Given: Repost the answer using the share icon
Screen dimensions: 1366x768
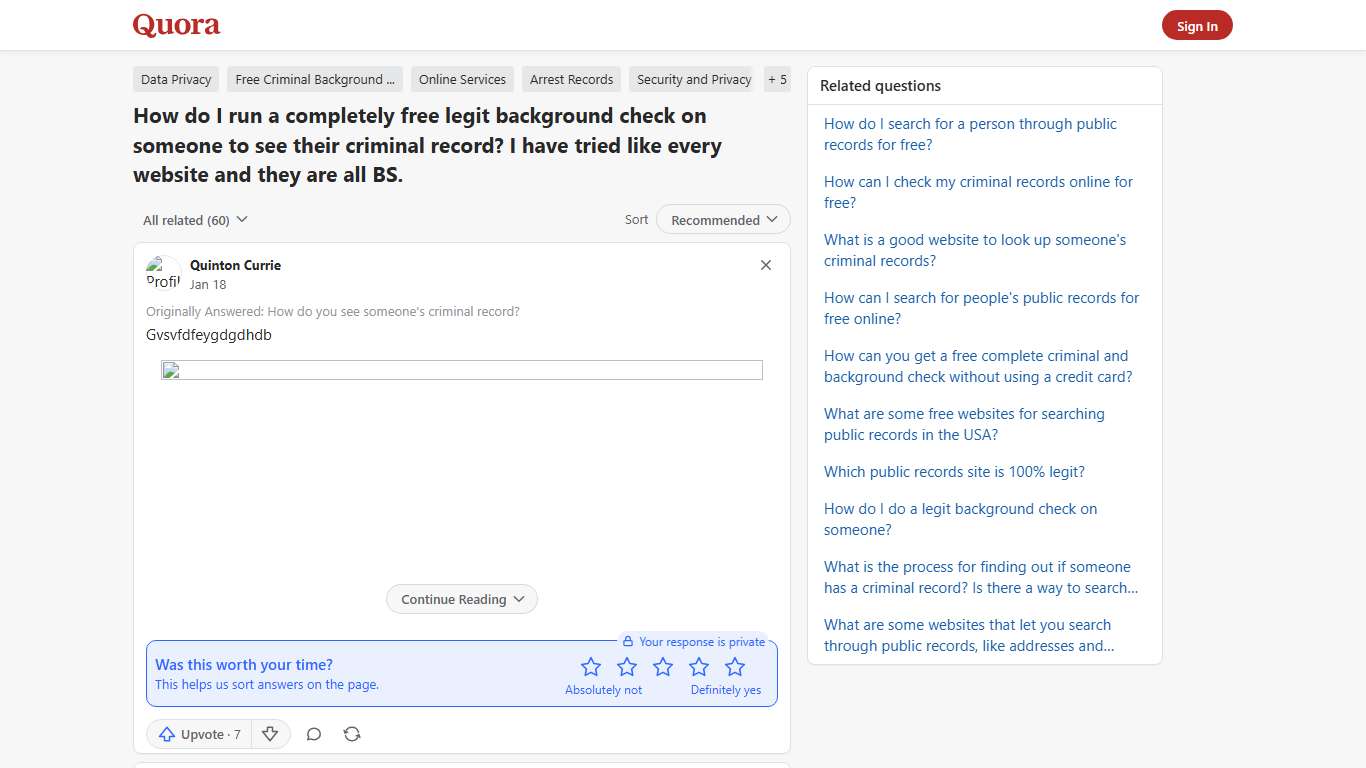Looking at the screenshot, I should pyautogui.click(x=352, y=733).
